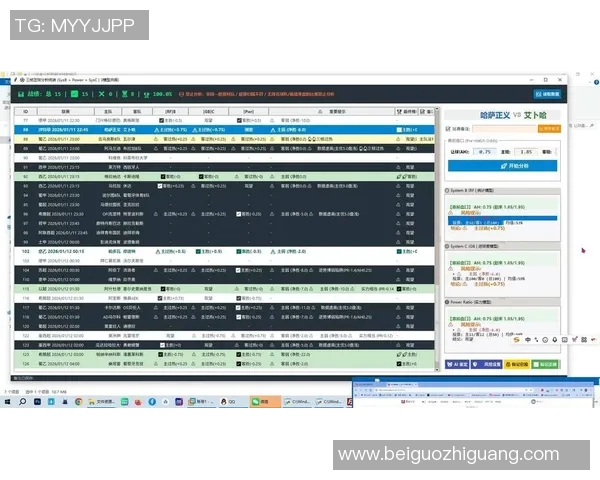Click the green 标记正确 button
The width and height of the screenshot is (600, 480).
548,365
